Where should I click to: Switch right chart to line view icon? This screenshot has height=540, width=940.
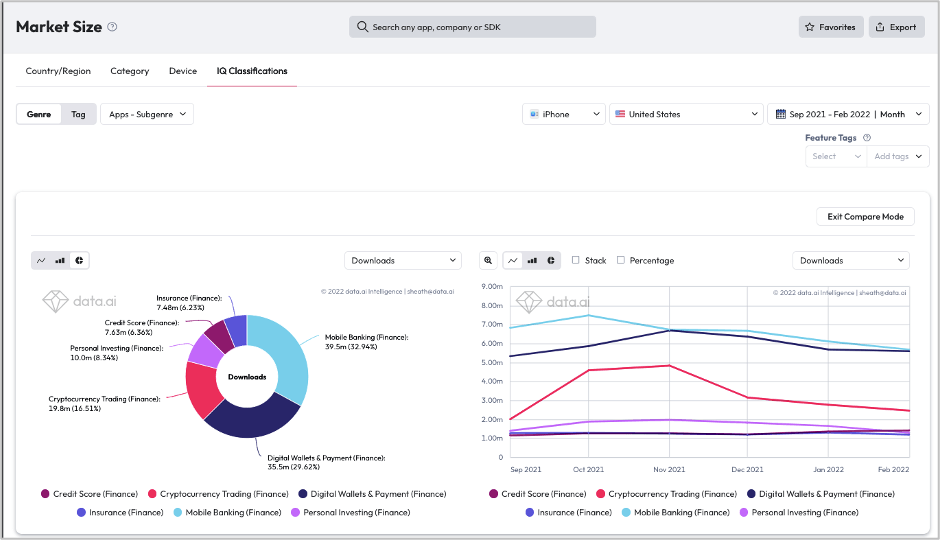[x=513, y=261]
